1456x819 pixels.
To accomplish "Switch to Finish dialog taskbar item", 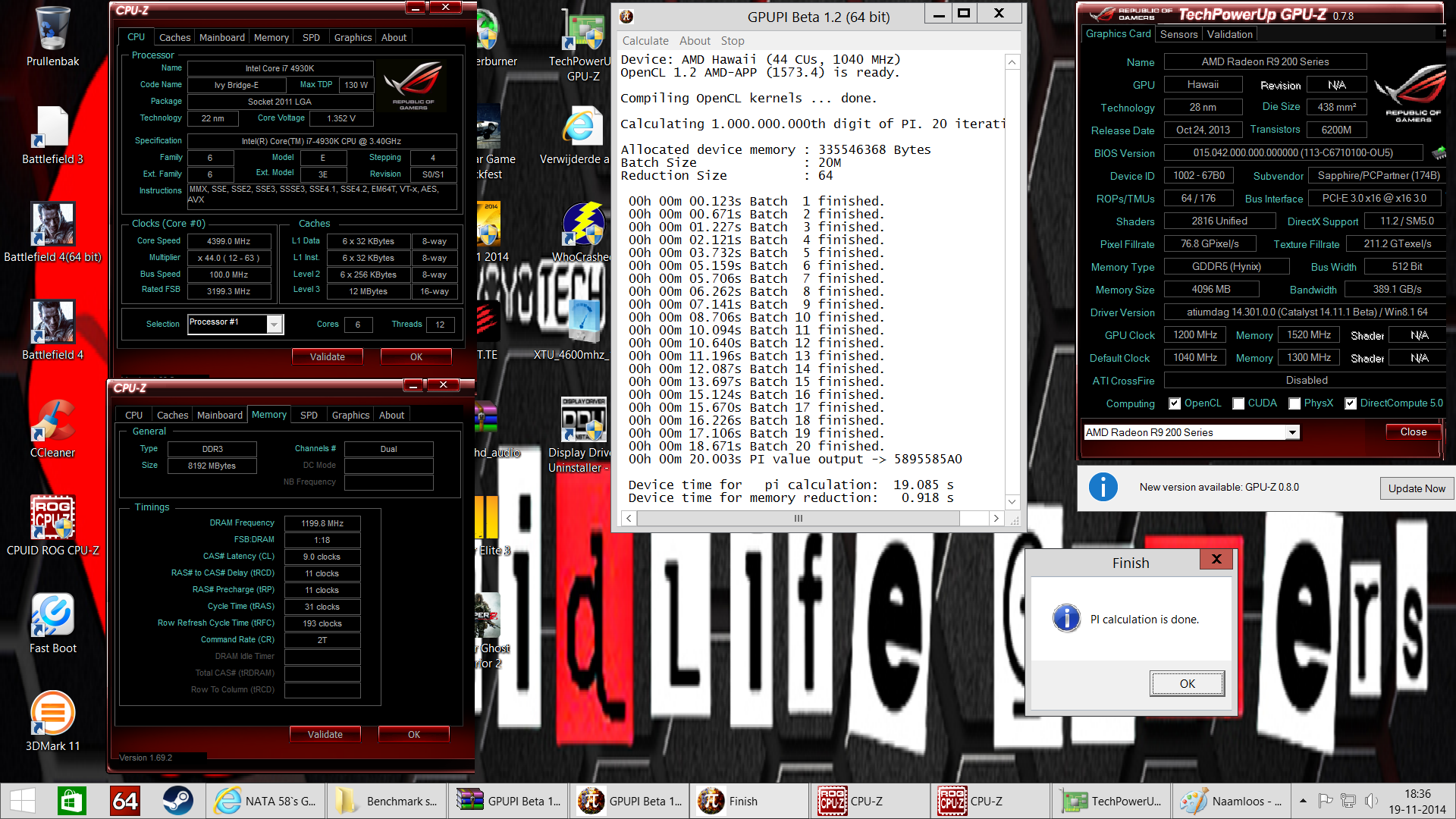I will pos(751,801).
